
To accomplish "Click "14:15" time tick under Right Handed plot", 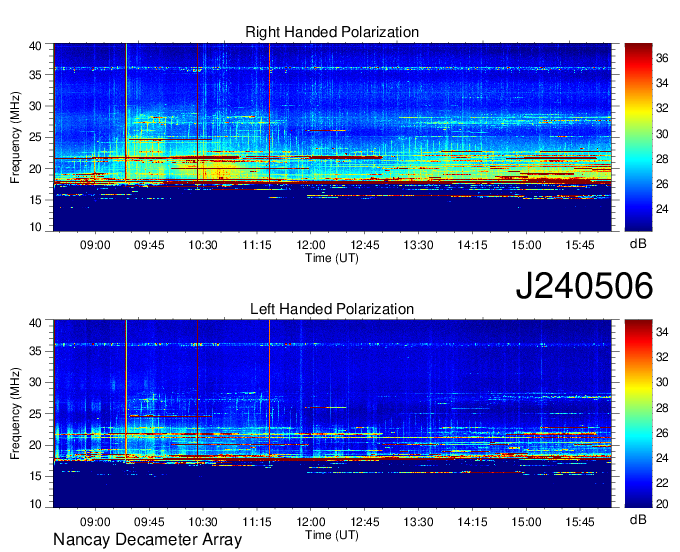I will click(472, 245).
